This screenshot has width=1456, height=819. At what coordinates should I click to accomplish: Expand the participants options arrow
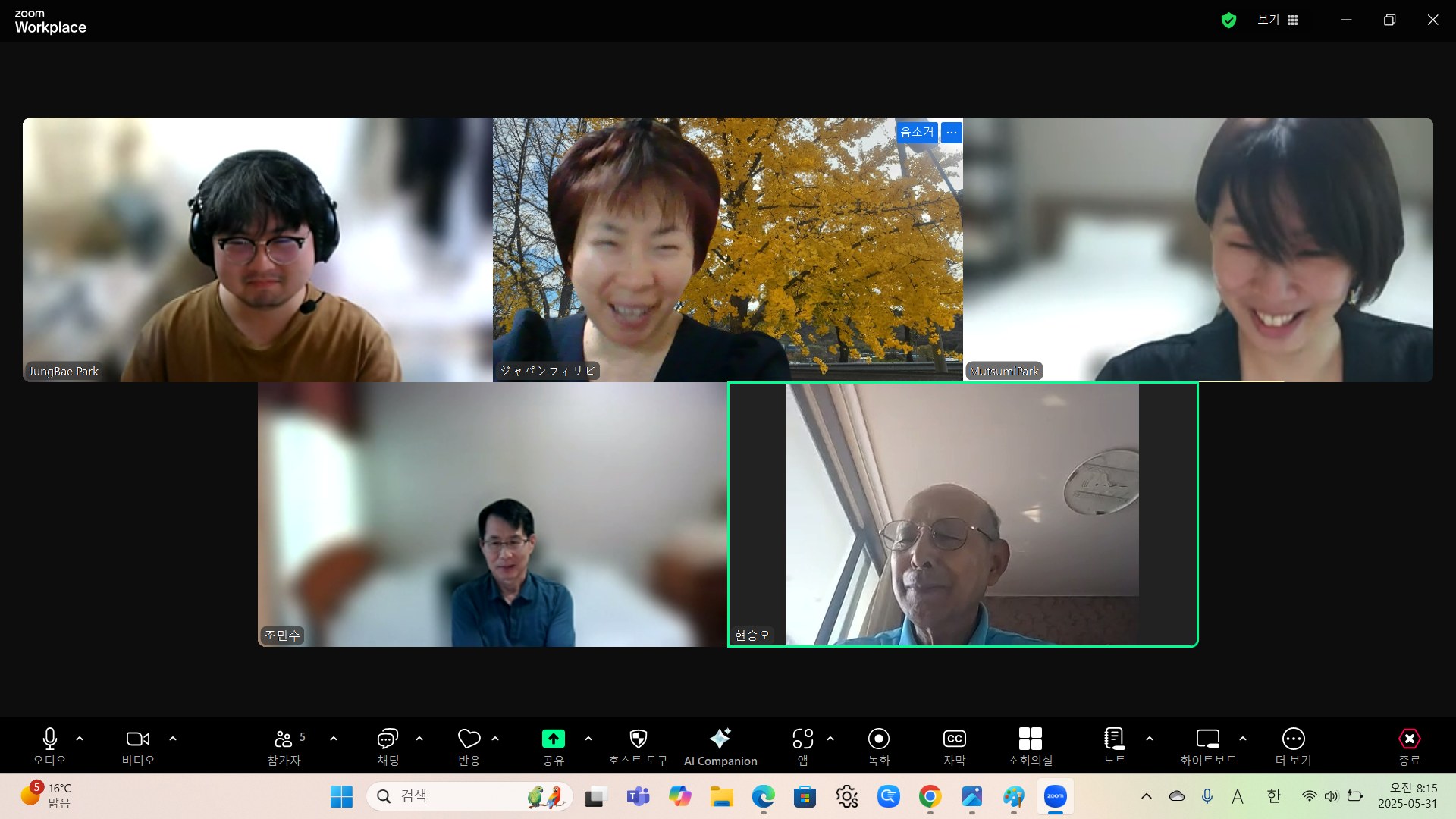tap(334, 739)
